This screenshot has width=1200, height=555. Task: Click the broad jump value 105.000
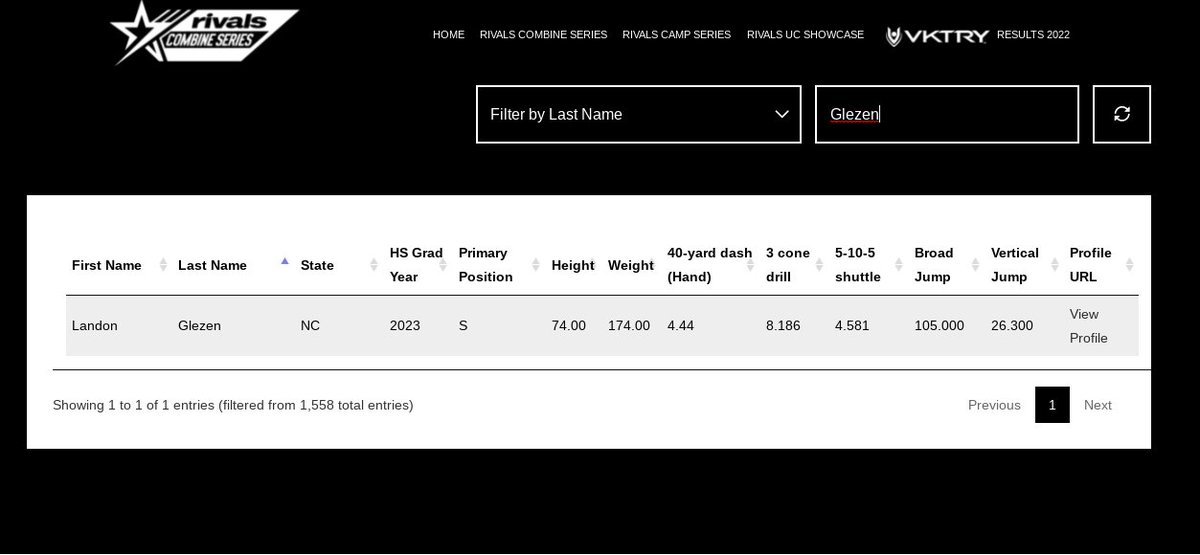click(x=939, y=326)
